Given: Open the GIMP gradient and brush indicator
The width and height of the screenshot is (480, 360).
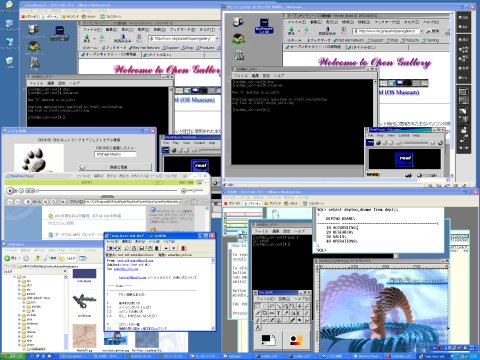Looking at the screenshot, I should tap(296, 340).
